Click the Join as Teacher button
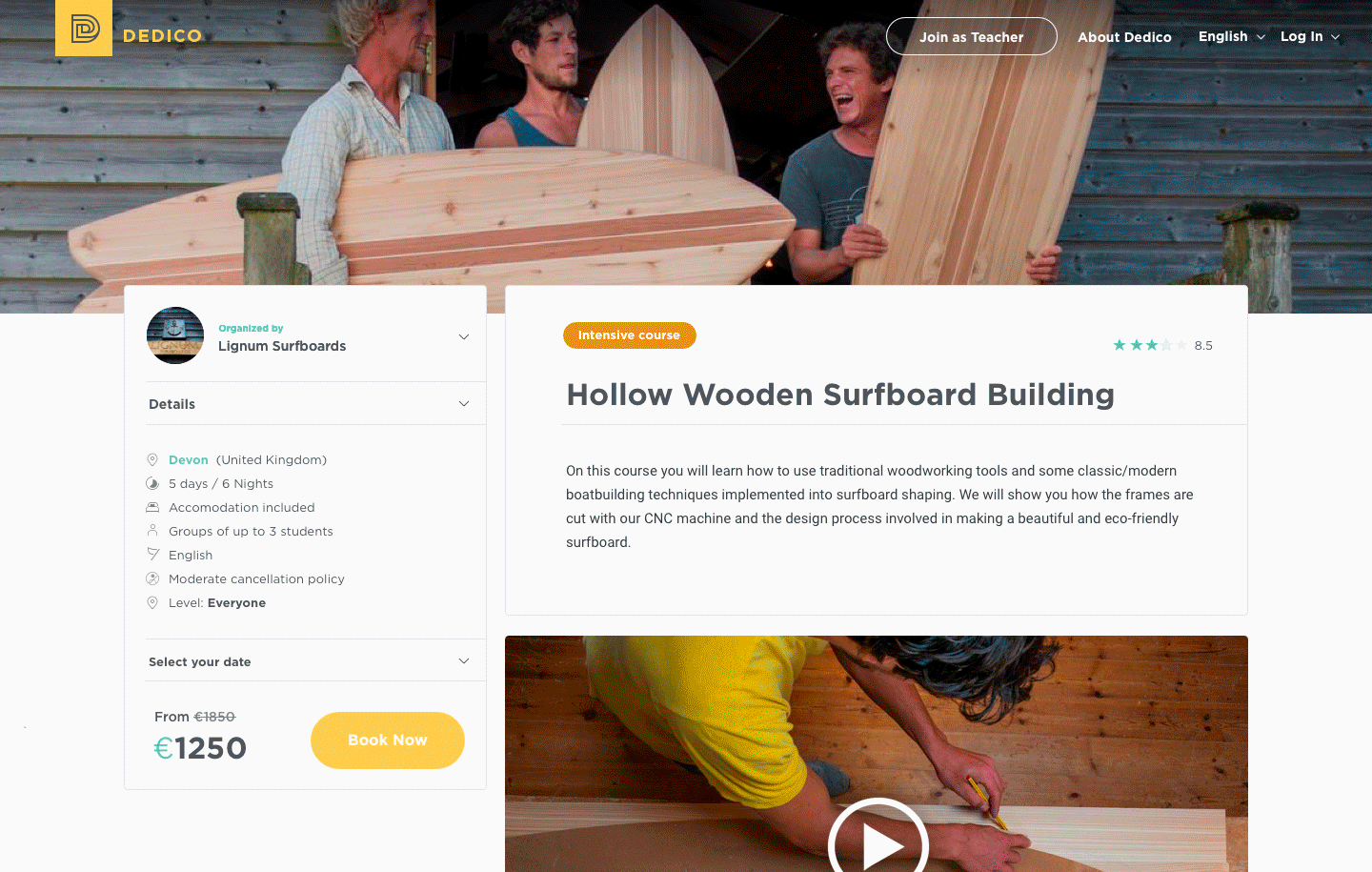The image size is (1372, 872). coord(972,36)
